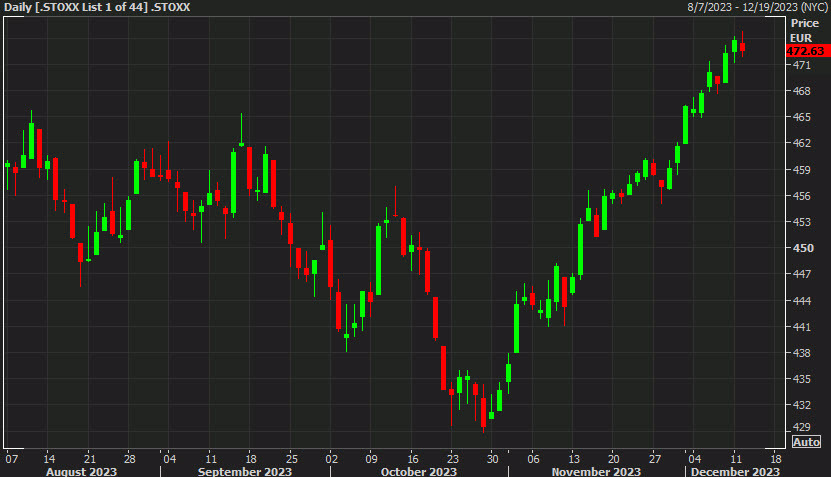This screenshot has width=831, height=477.
Task: Click the '23' date tick in October
Action: point(452,459)
